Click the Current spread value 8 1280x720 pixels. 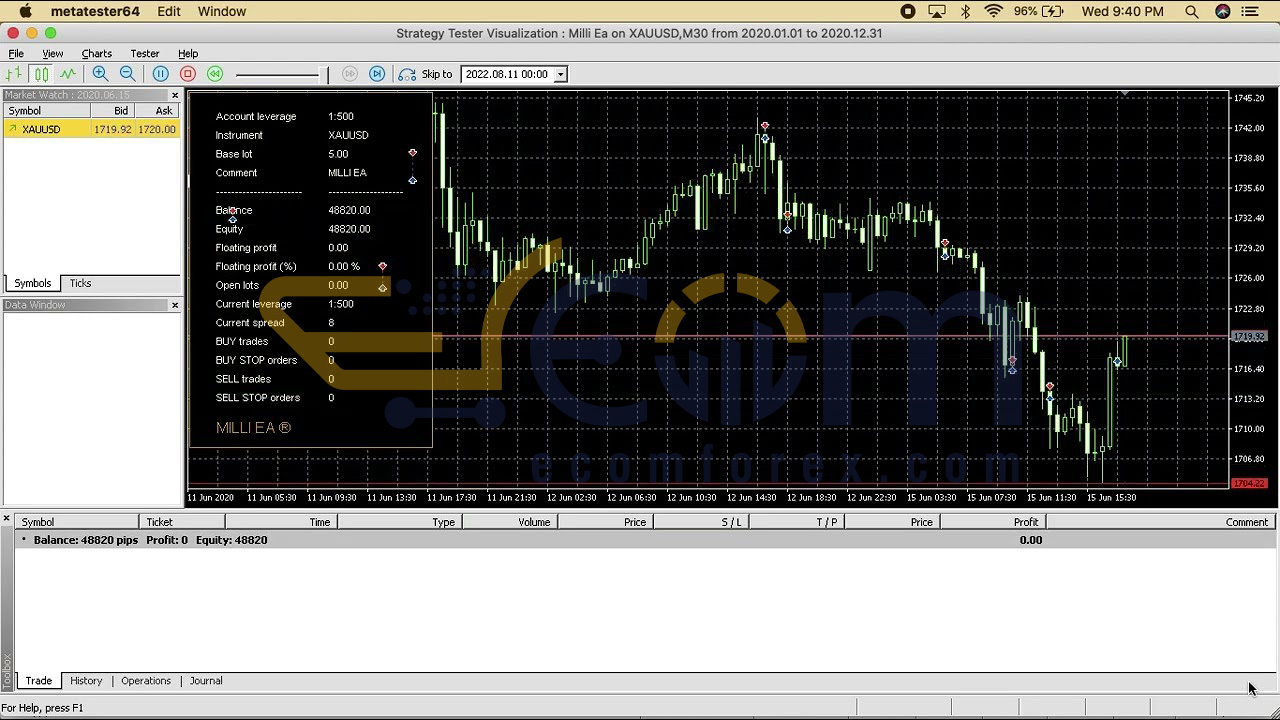(x=331, y=323)
